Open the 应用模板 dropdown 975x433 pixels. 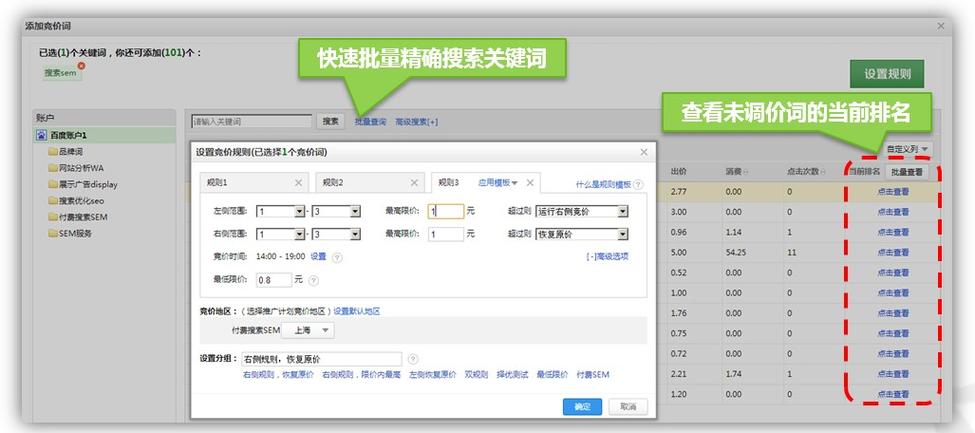click(498, 182)
